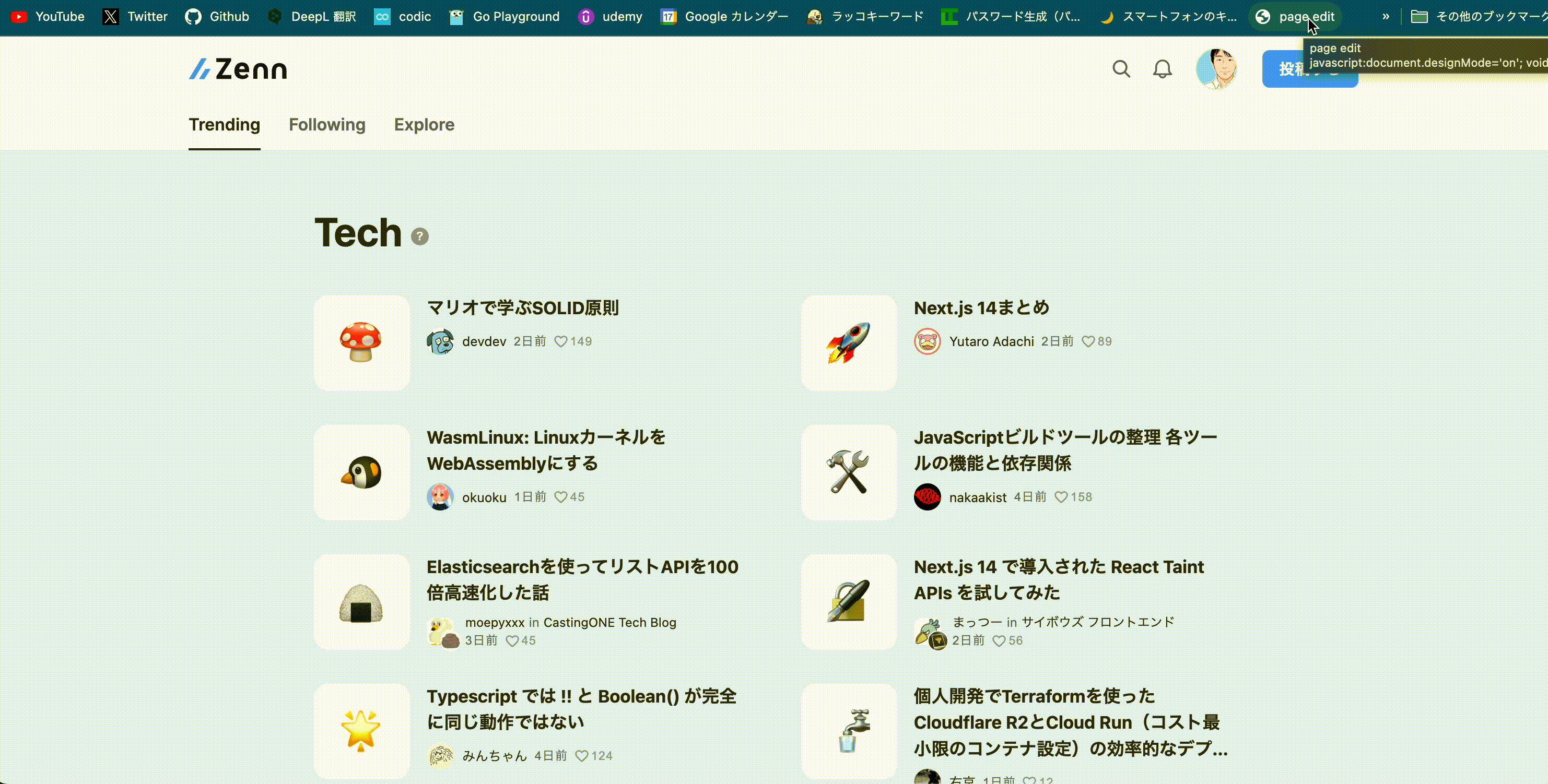
Task: Run the page edit bookmarklet
Action: pyautogui.click(x=1295, y=16)
